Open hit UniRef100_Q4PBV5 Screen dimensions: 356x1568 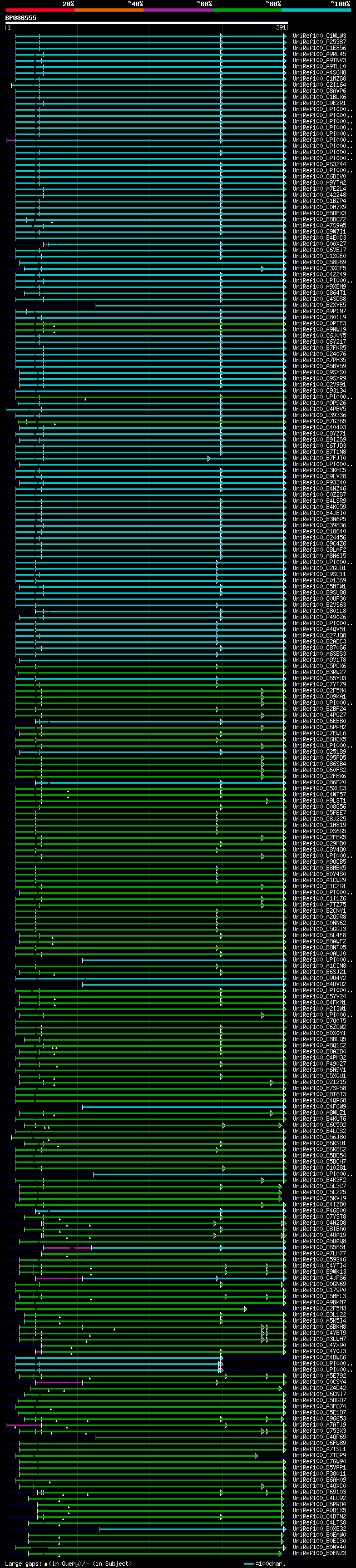click(x=319, y=409)
